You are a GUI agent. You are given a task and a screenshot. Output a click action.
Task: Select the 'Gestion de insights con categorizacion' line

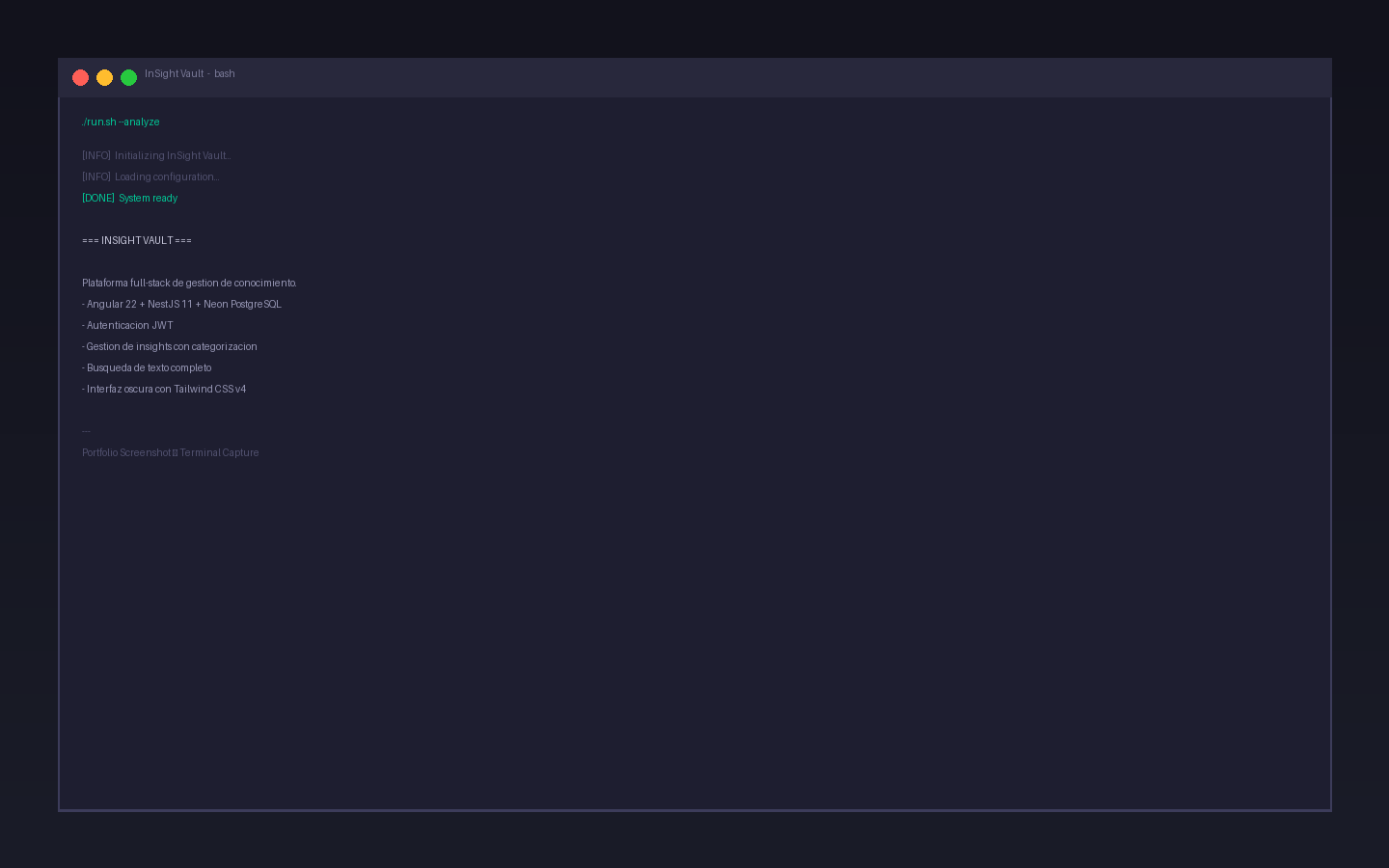click(170, 346)
